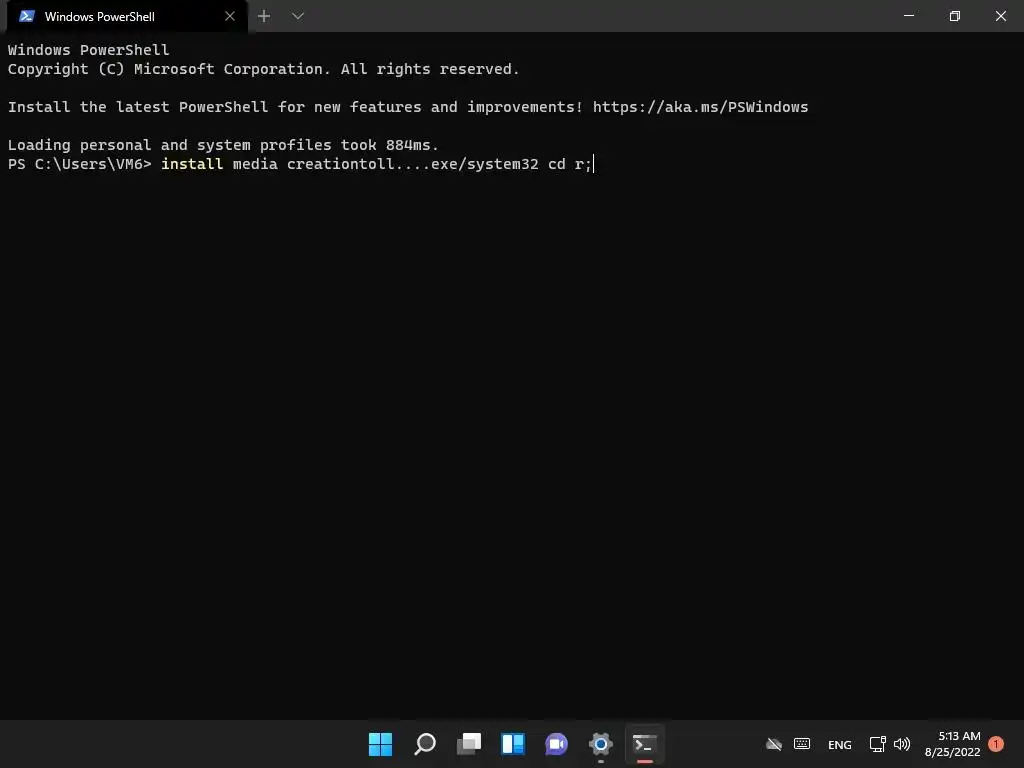Open taskbar Search

click(x=425, y=744)
